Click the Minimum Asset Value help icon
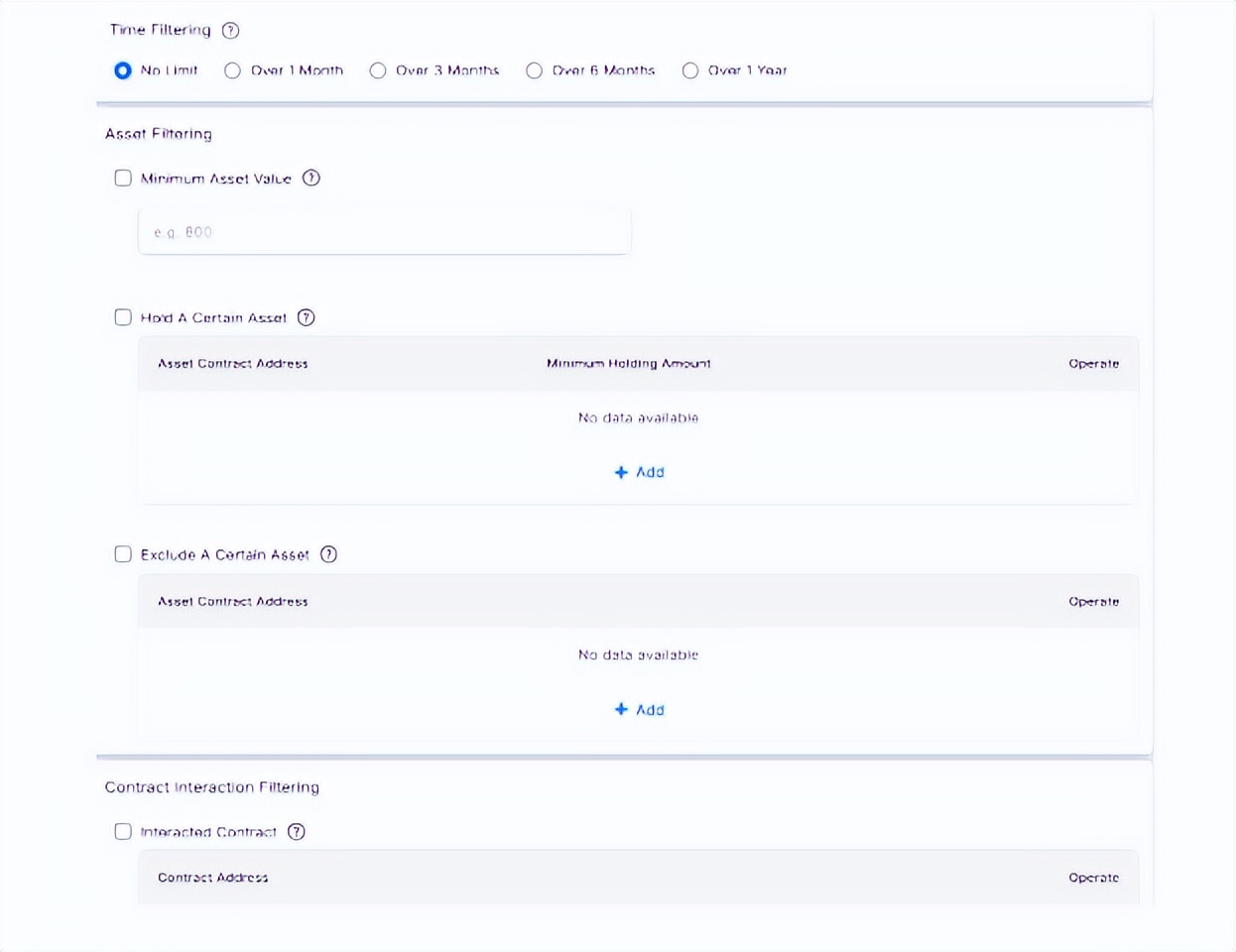Viewport: 1236px width, 952px height. 311,178
